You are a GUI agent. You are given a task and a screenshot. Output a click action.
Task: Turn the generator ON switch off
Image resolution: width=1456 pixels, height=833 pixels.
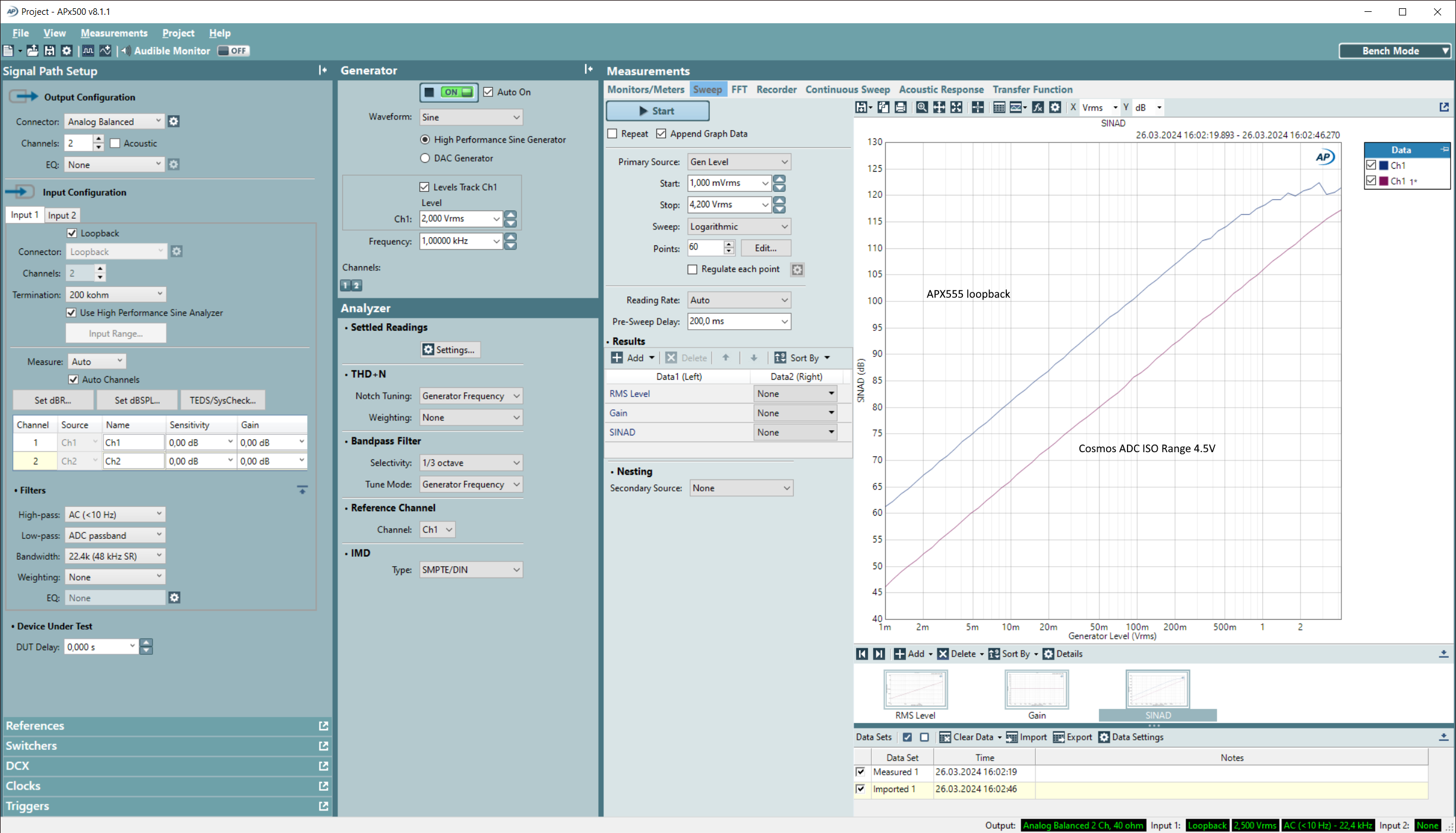point(449,92)
